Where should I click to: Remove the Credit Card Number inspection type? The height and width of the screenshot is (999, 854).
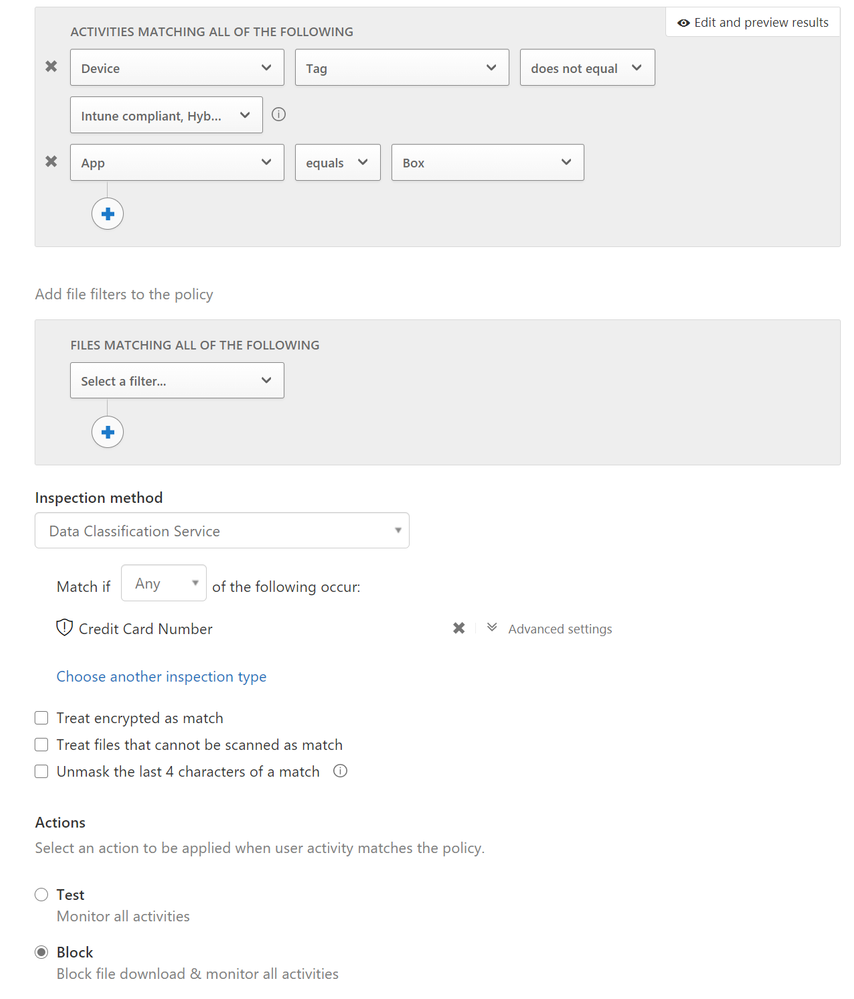click(459, 628)
